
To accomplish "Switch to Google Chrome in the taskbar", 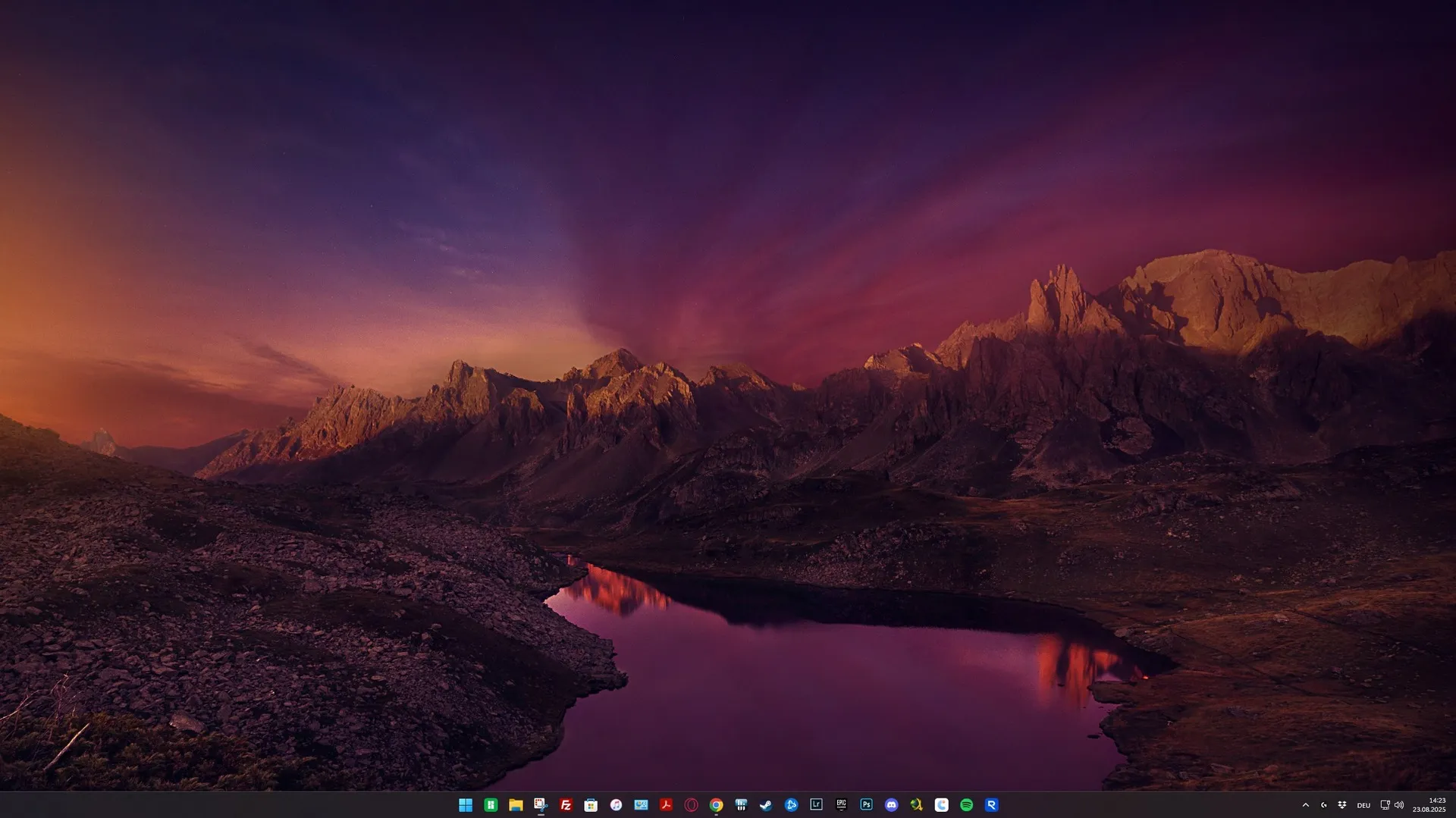I will [x=716, y=805].
